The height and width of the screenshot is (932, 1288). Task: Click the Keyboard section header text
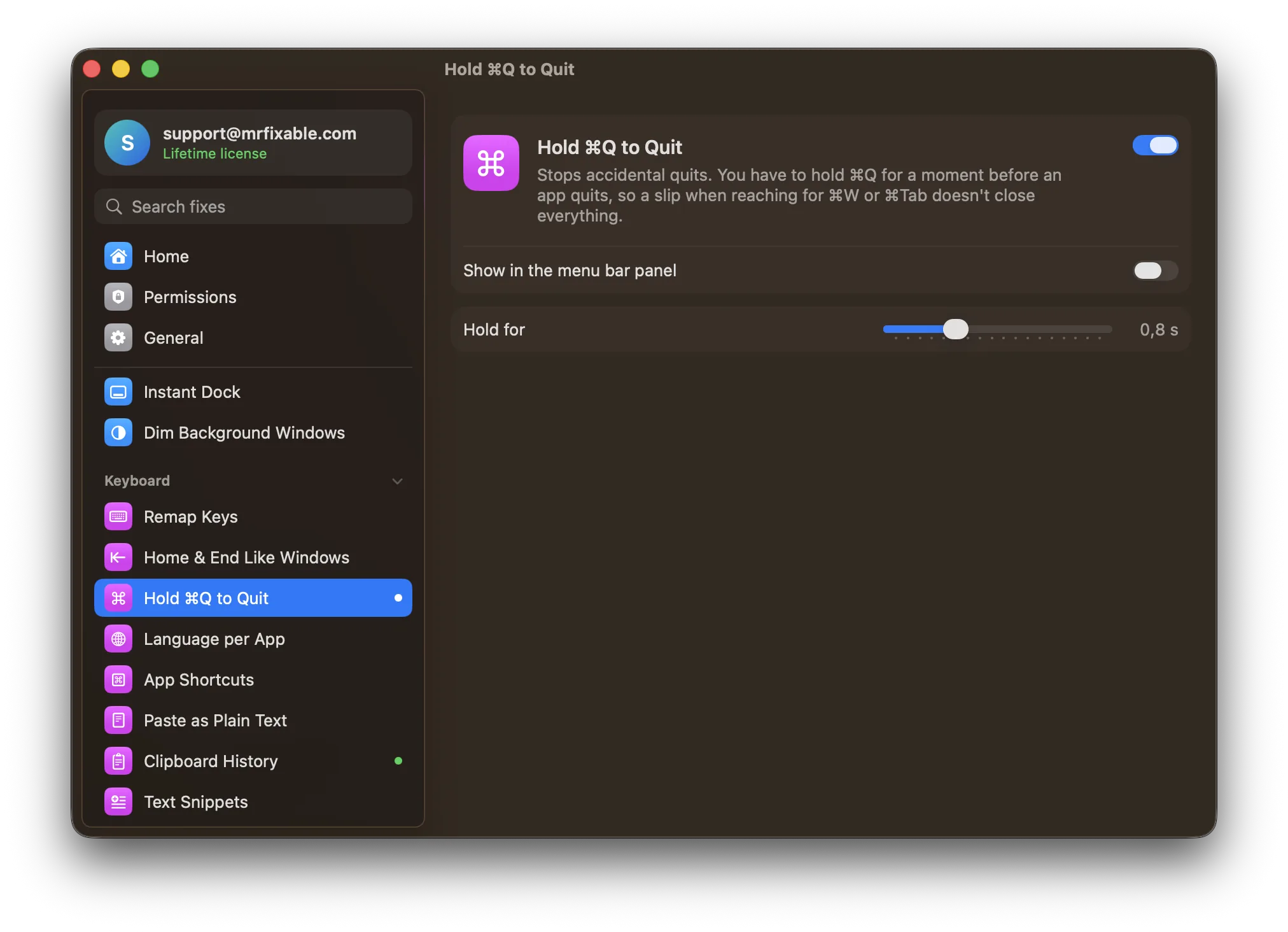137,481
